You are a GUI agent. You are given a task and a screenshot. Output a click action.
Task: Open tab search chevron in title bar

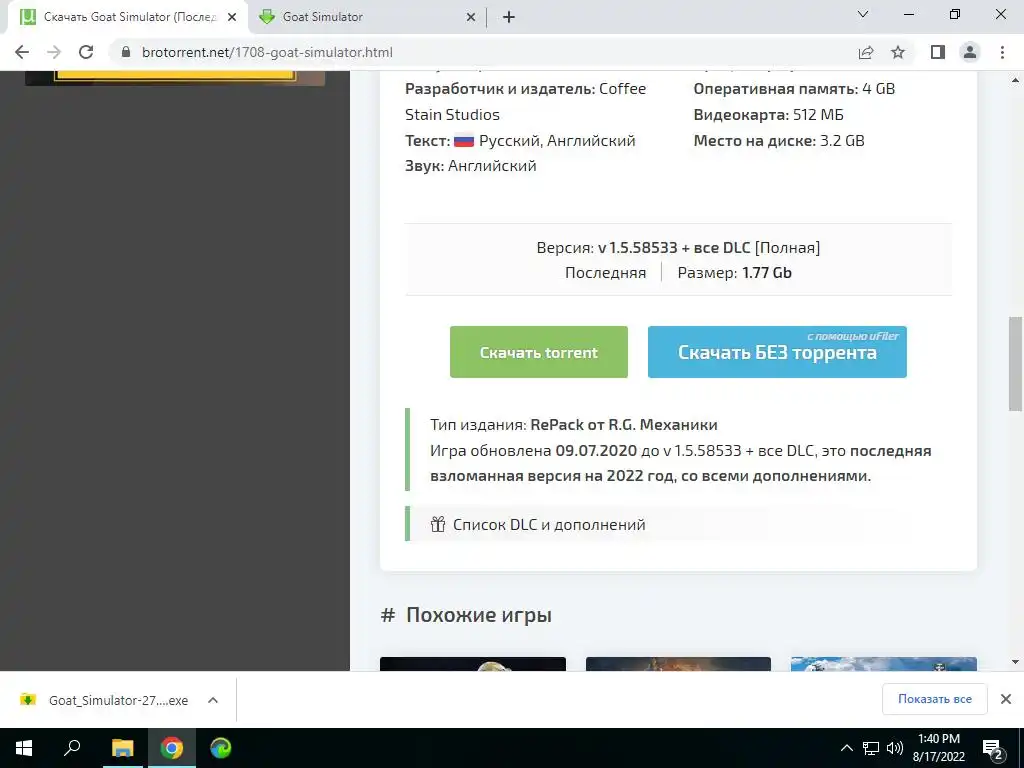863,14
